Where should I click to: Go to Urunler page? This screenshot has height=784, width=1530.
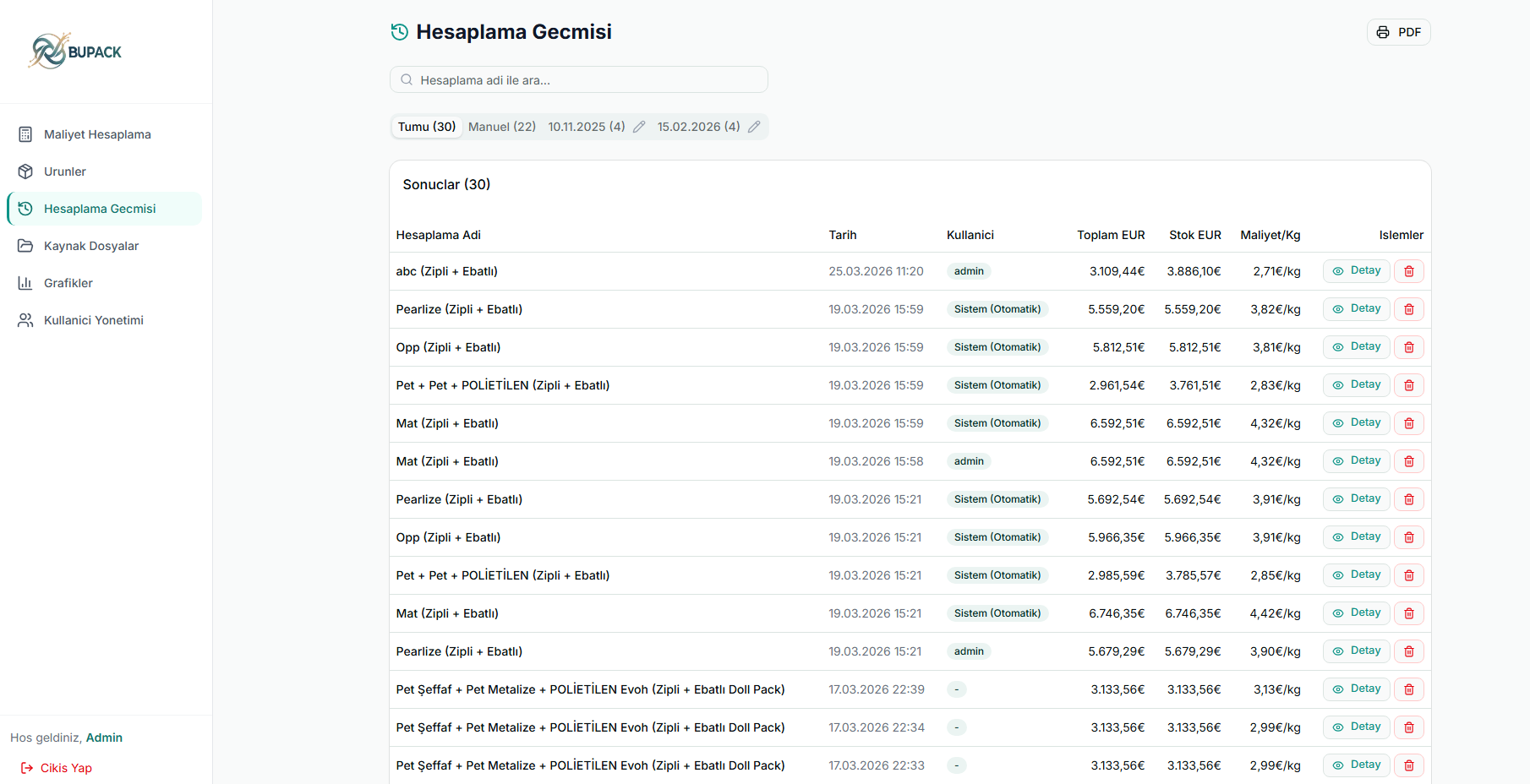65,171
